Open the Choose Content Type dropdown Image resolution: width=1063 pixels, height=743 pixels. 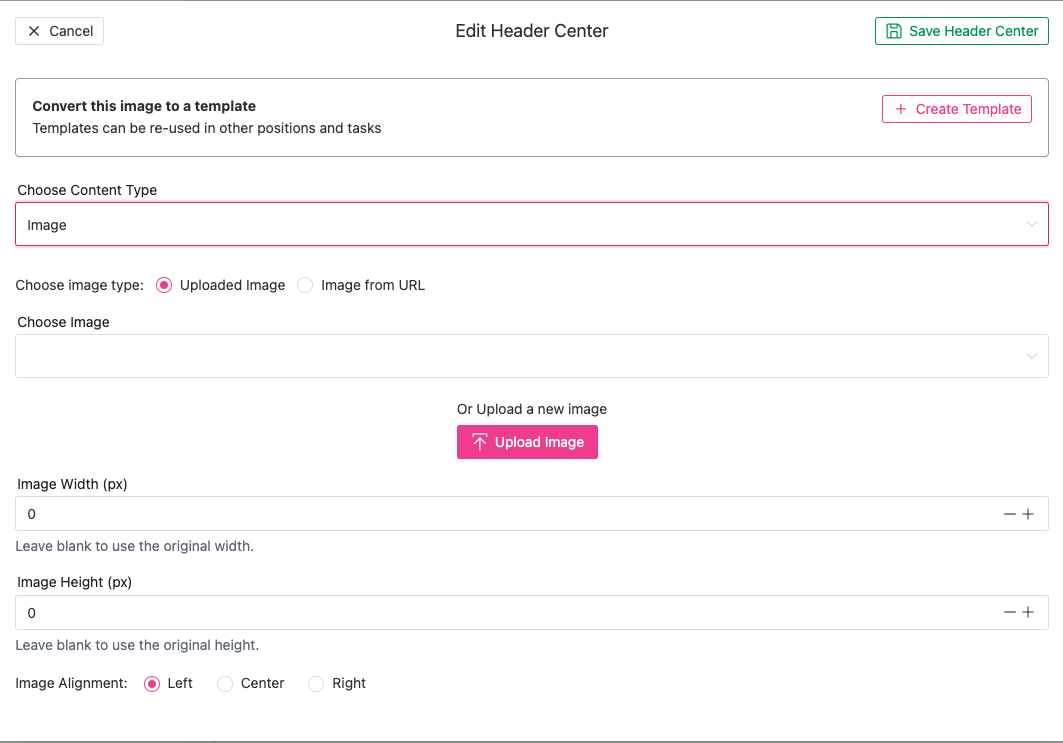(x=531, y=225)
